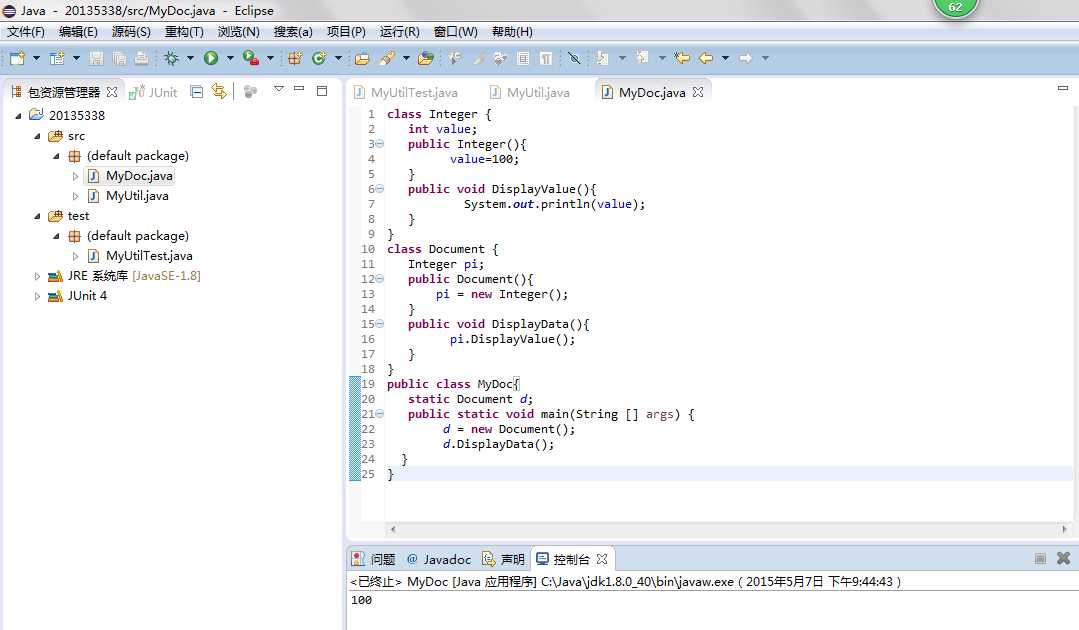Fold DisplayValue method at line 6
Viewport: 1079px width, 630px height.
[x=379, y=188]
